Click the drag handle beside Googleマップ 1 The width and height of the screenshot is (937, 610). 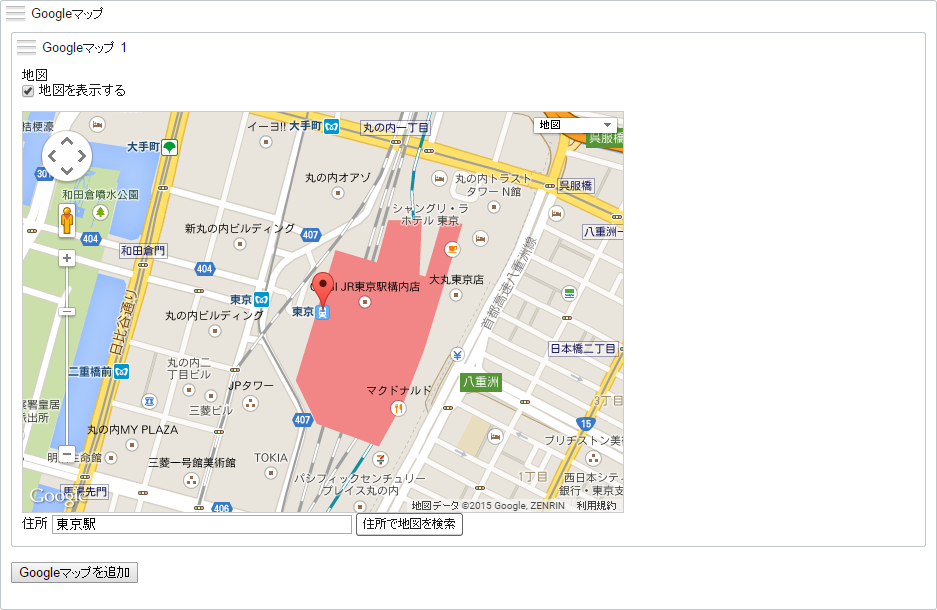coord(26,47)
